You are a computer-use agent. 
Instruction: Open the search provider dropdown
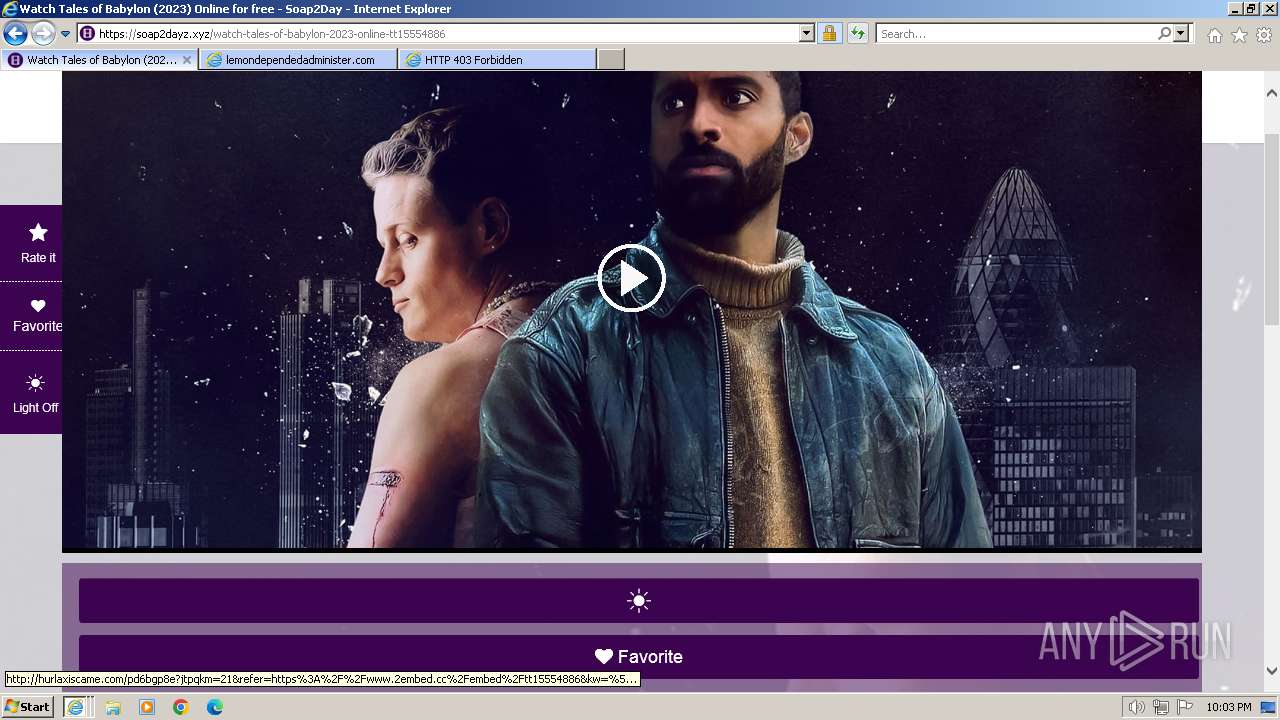point(1181,33)
